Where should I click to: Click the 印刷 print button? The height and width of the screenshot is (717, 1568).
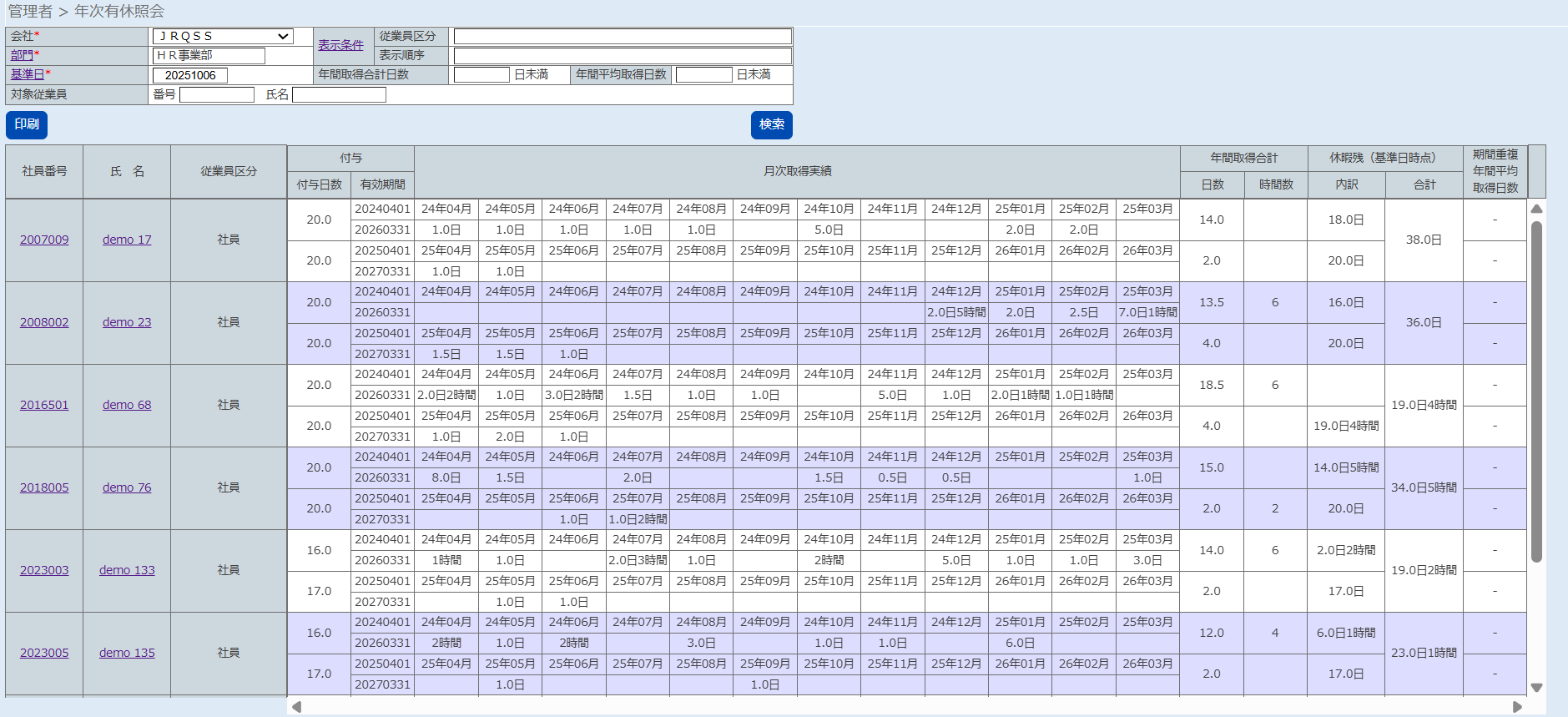coord(27,124)
